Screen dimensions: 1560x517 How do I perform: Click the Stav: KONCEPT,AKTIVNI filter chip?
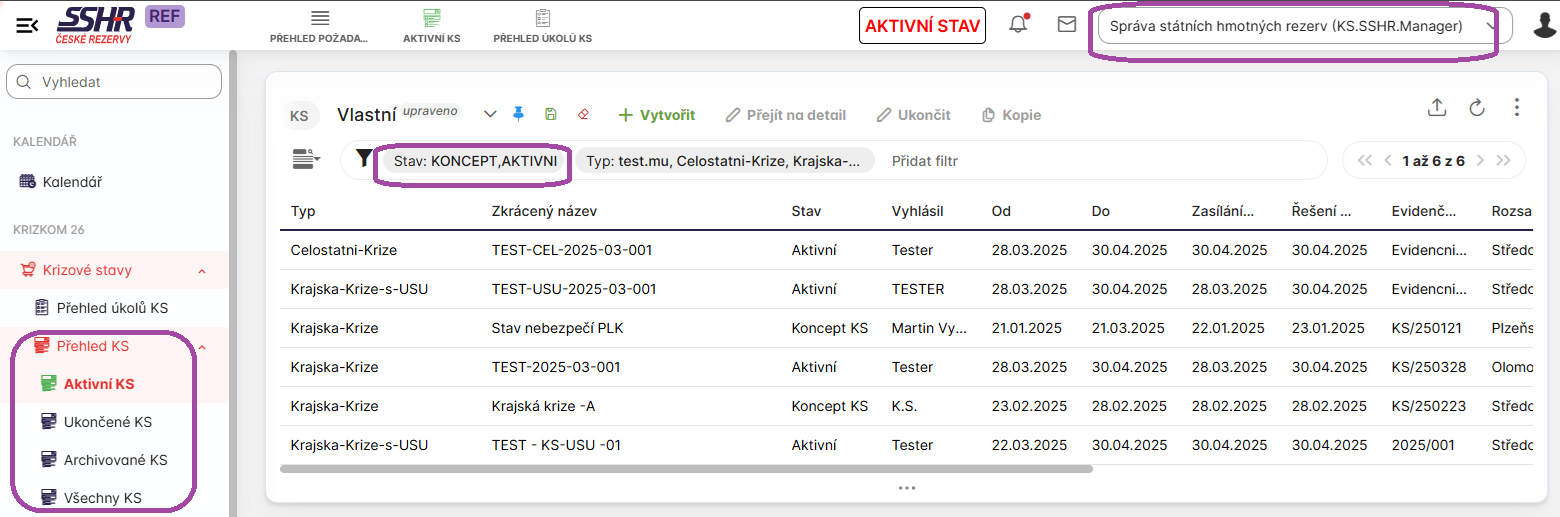(473, 161)
